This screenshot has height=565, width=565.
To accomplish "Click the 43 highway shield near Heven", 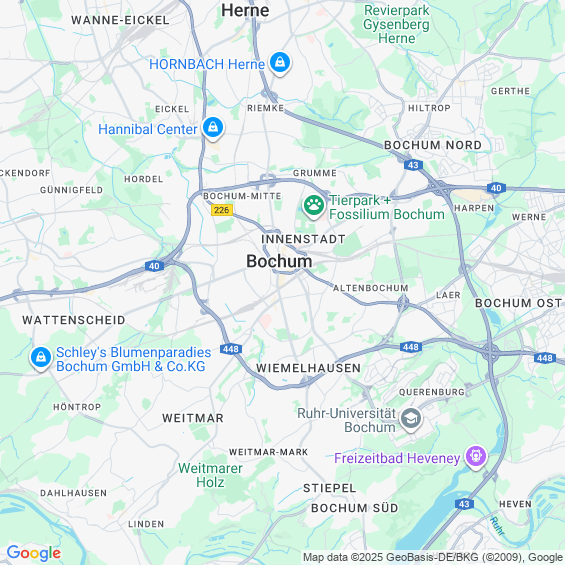I will (x=464, y=504).
